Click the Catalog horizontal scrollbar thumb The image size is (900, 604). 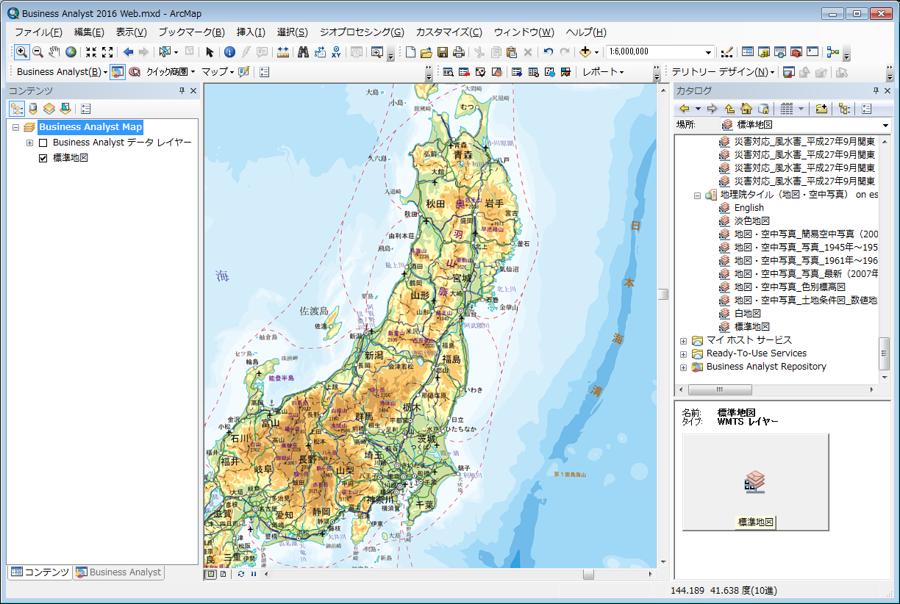(720, 390)
